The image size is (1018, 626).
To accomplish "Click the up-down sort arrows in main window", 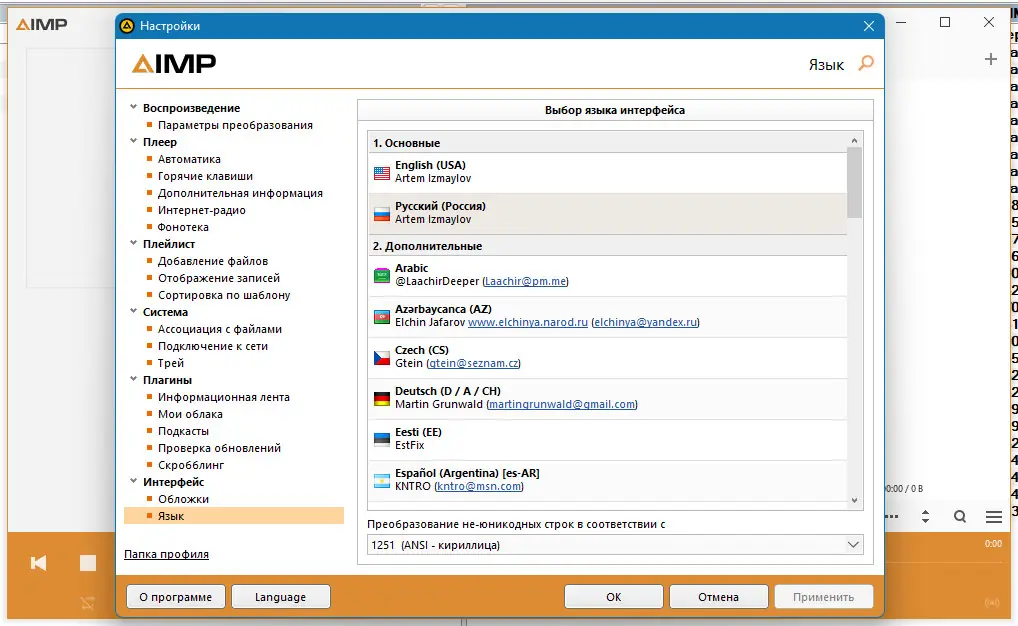I will 925,517.
